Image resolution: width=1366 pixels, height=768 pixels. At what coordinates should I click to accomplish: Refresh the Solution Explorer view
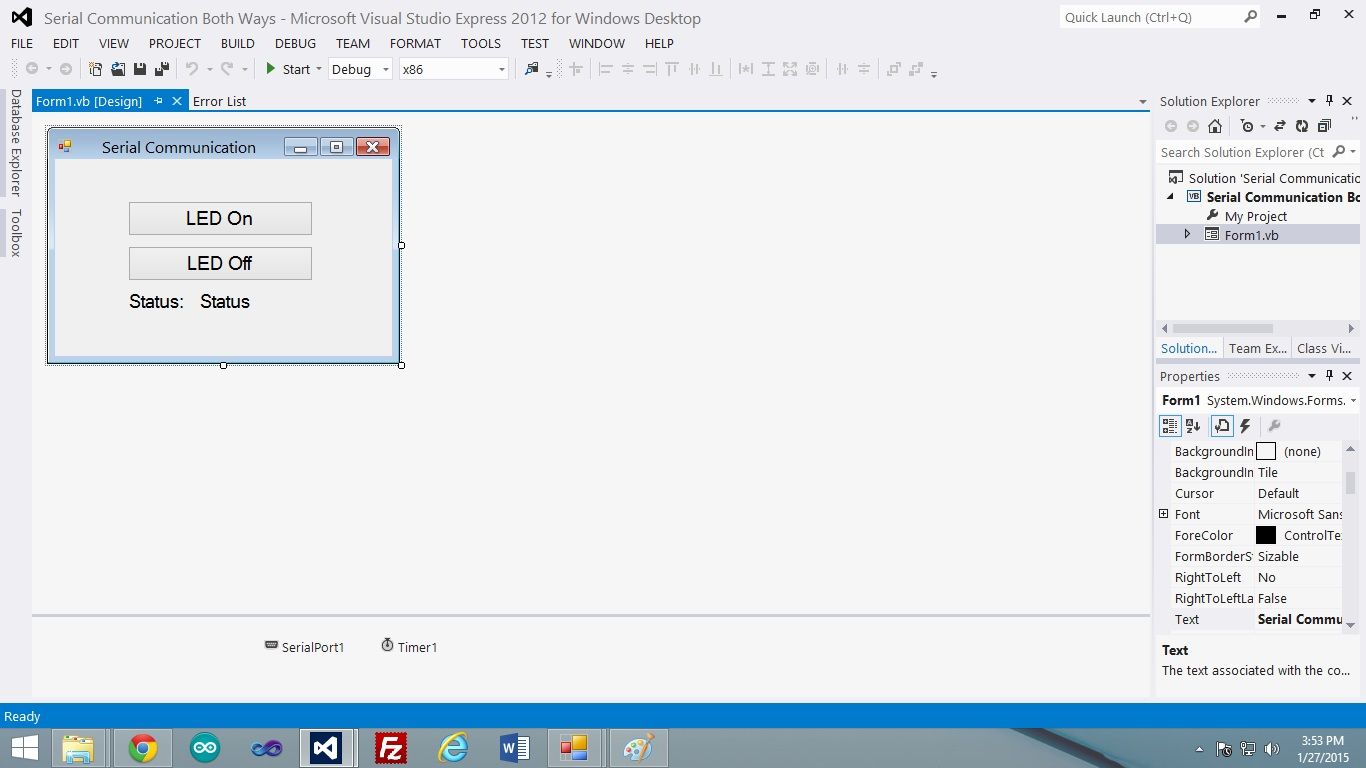point(1303,125)
